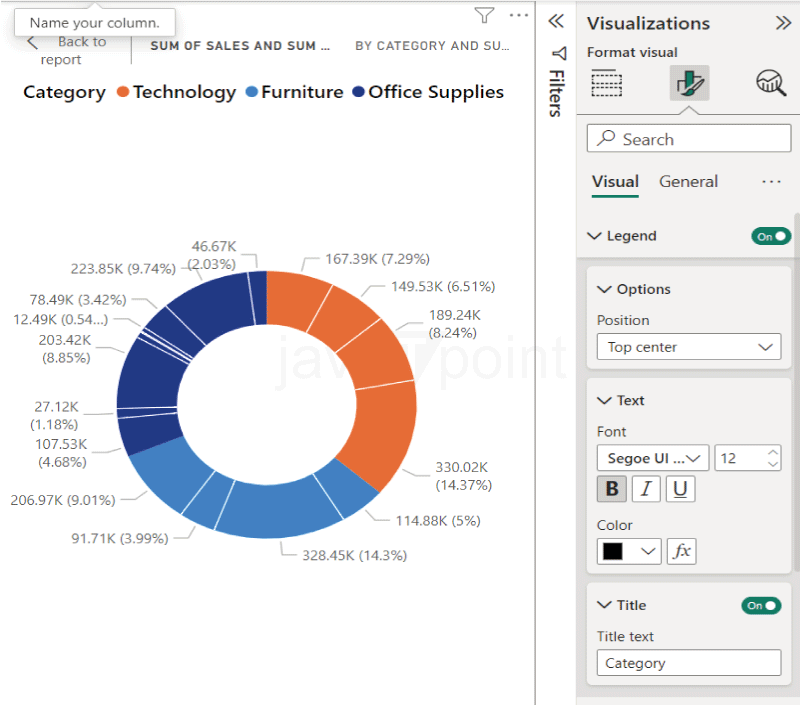Viewport: 800px width, 705px height.
Task: Click the Category legend title text
Action: 64,92
